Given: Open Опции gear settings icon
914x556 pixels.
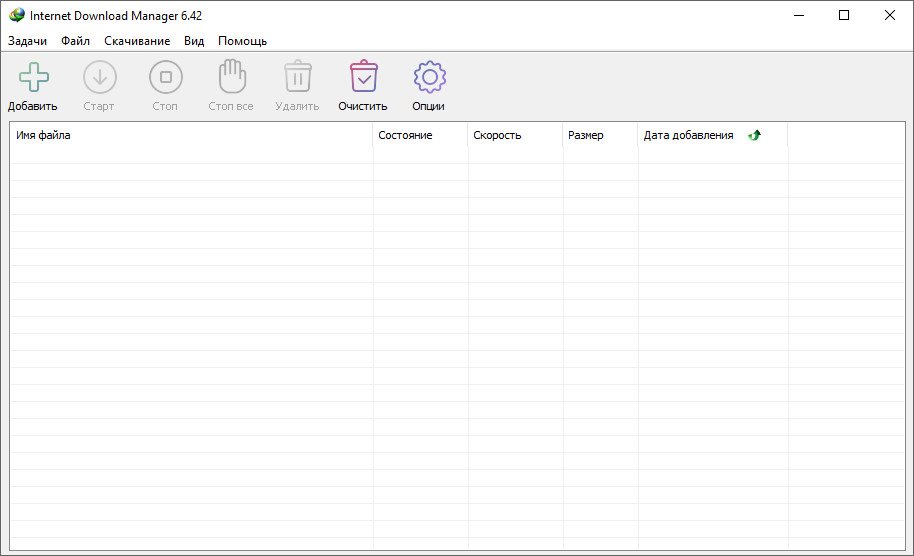Looking at the screenshot, I should [429, 77].
